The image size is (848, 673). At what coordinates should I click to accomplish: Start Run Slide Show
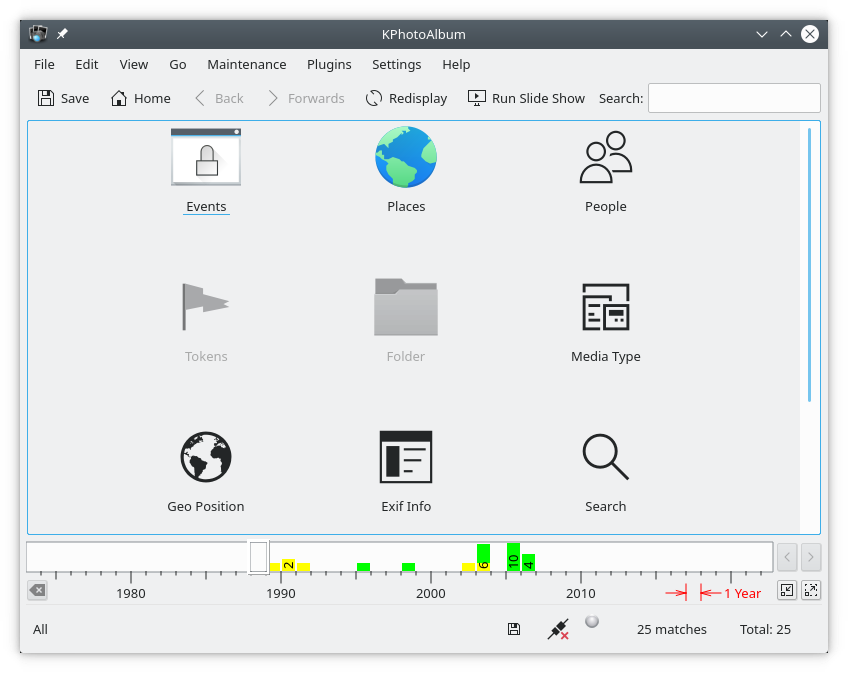pos(526,98)
